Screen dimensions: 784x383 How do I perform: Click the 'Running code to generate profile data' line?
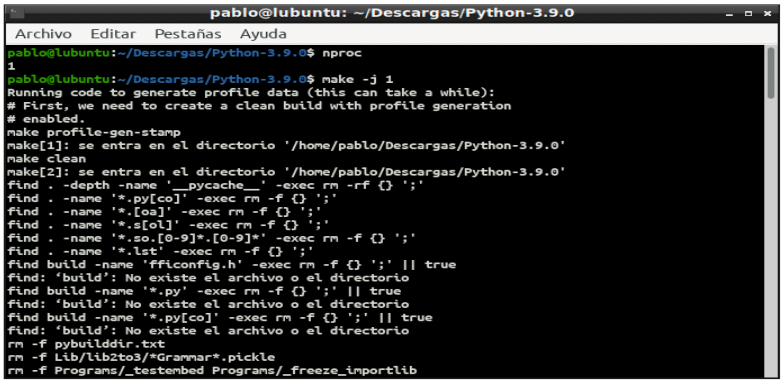251,92
